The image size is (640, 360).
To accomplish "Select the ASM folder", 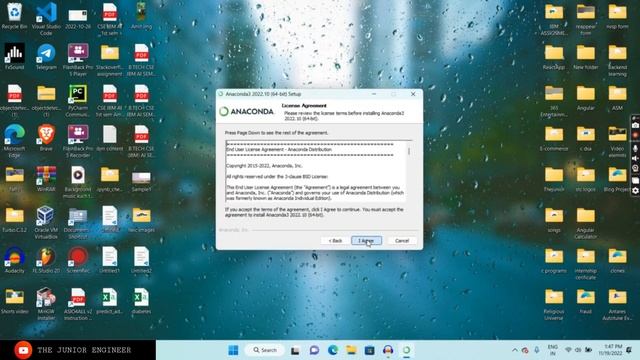I will point(617,98).
